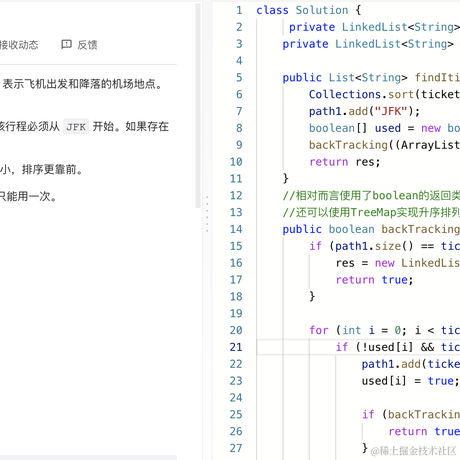This screenshot has height=460, width=460.
Task: Click the 'if (!used[i] &&' code line
Action: [x=398, y=347]
